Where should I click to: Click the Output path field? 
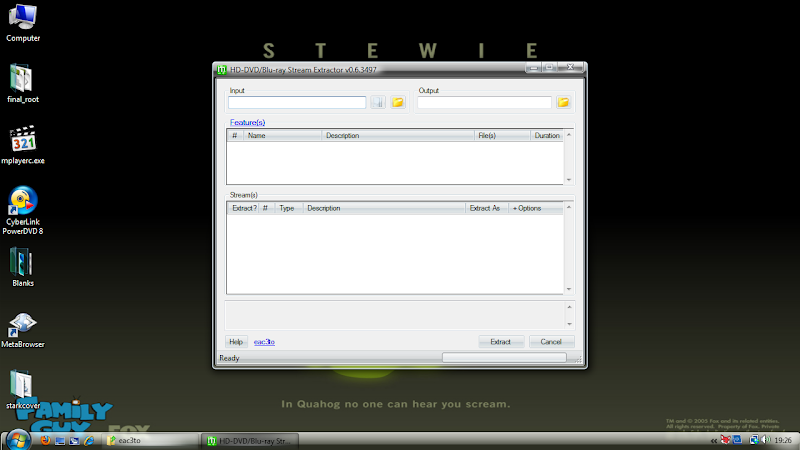click(484, 103)
